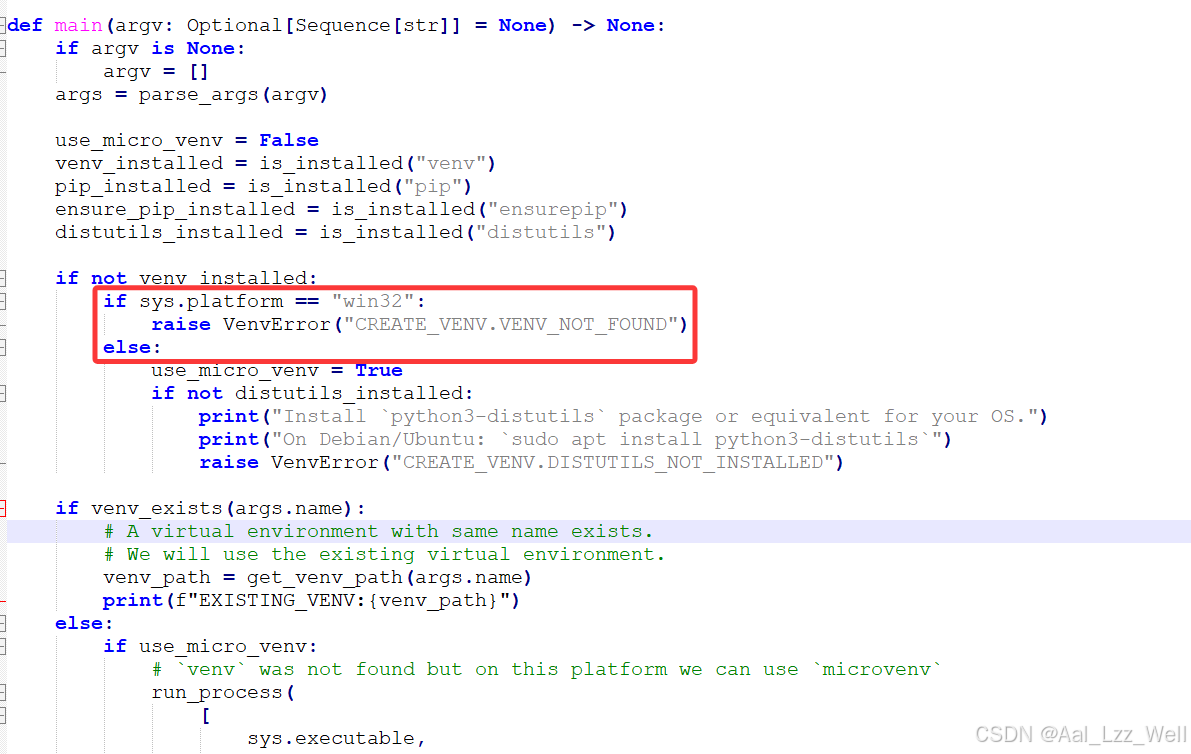Click the word parse_args in the code
This screenshot has height=754, width=1191.
click(200, 94)
